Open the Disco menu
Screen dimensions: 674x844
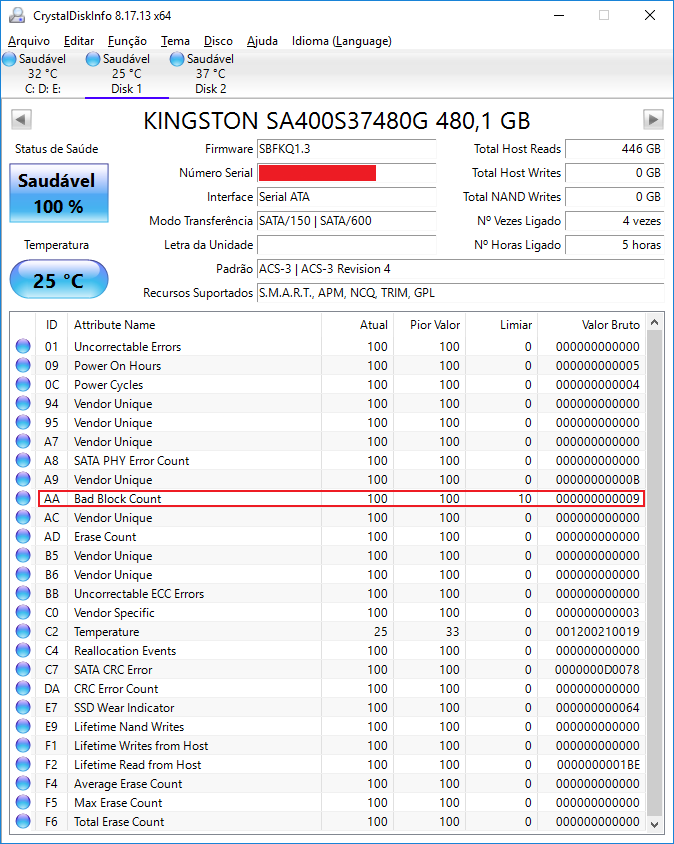(x=218, y=41)
